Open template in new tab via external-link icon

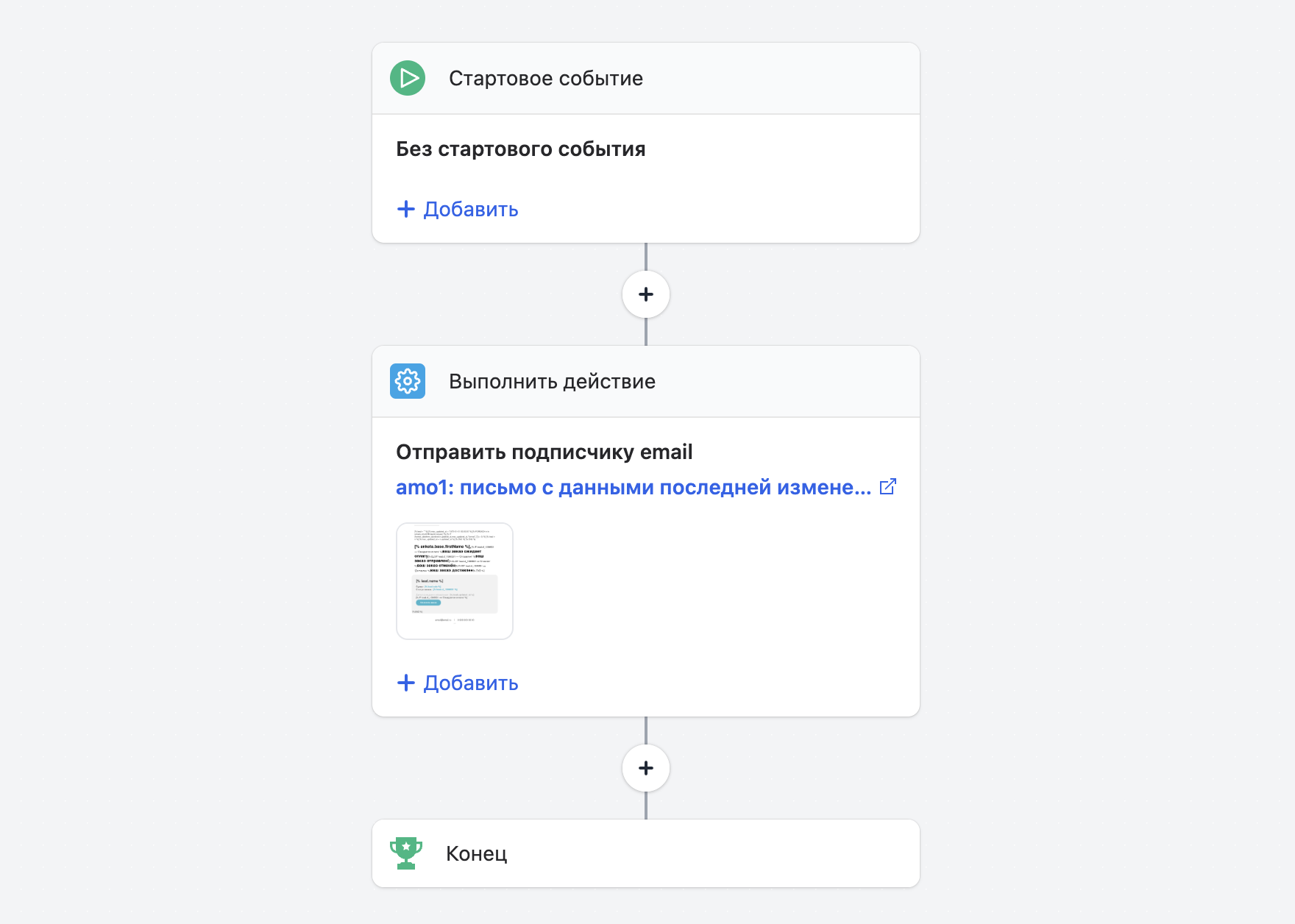pyautogui.click(x=887, y=487)
